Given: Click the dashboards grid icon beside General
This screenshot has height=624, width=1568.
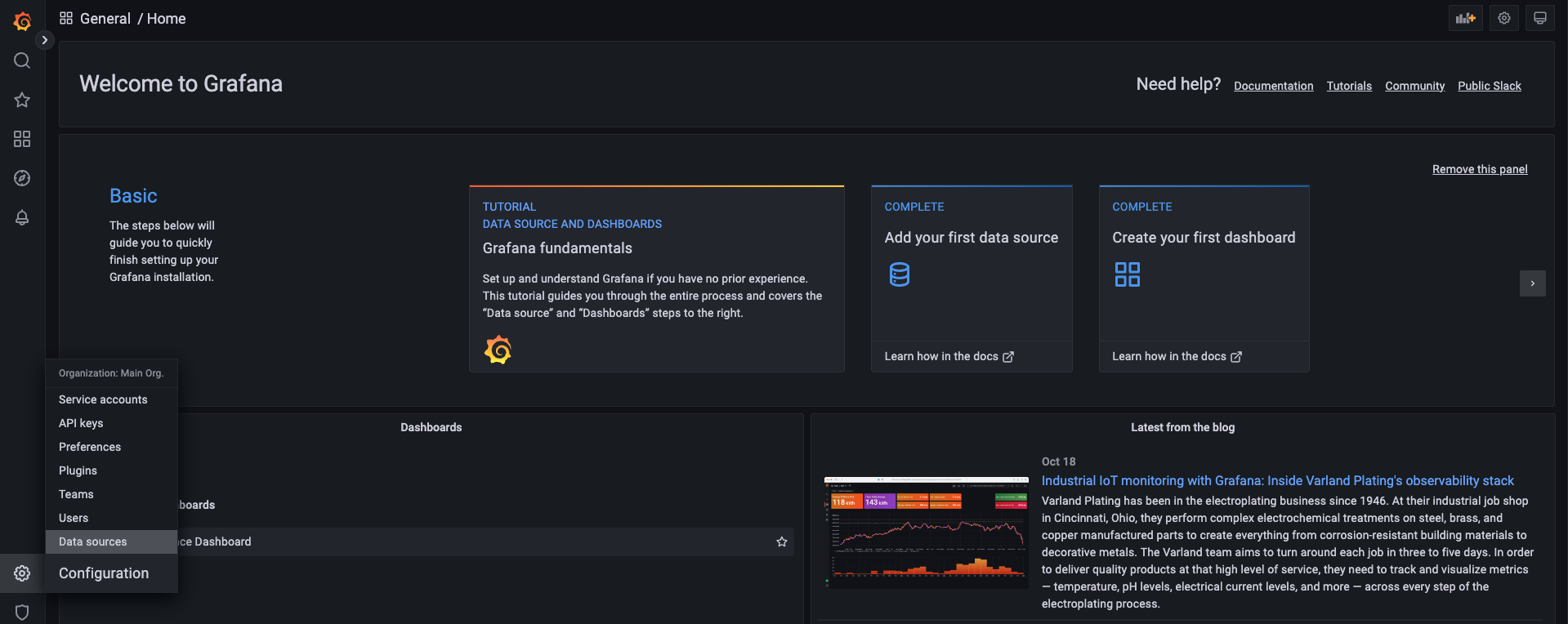Looking at the screenshot, I should click(66, 18).
